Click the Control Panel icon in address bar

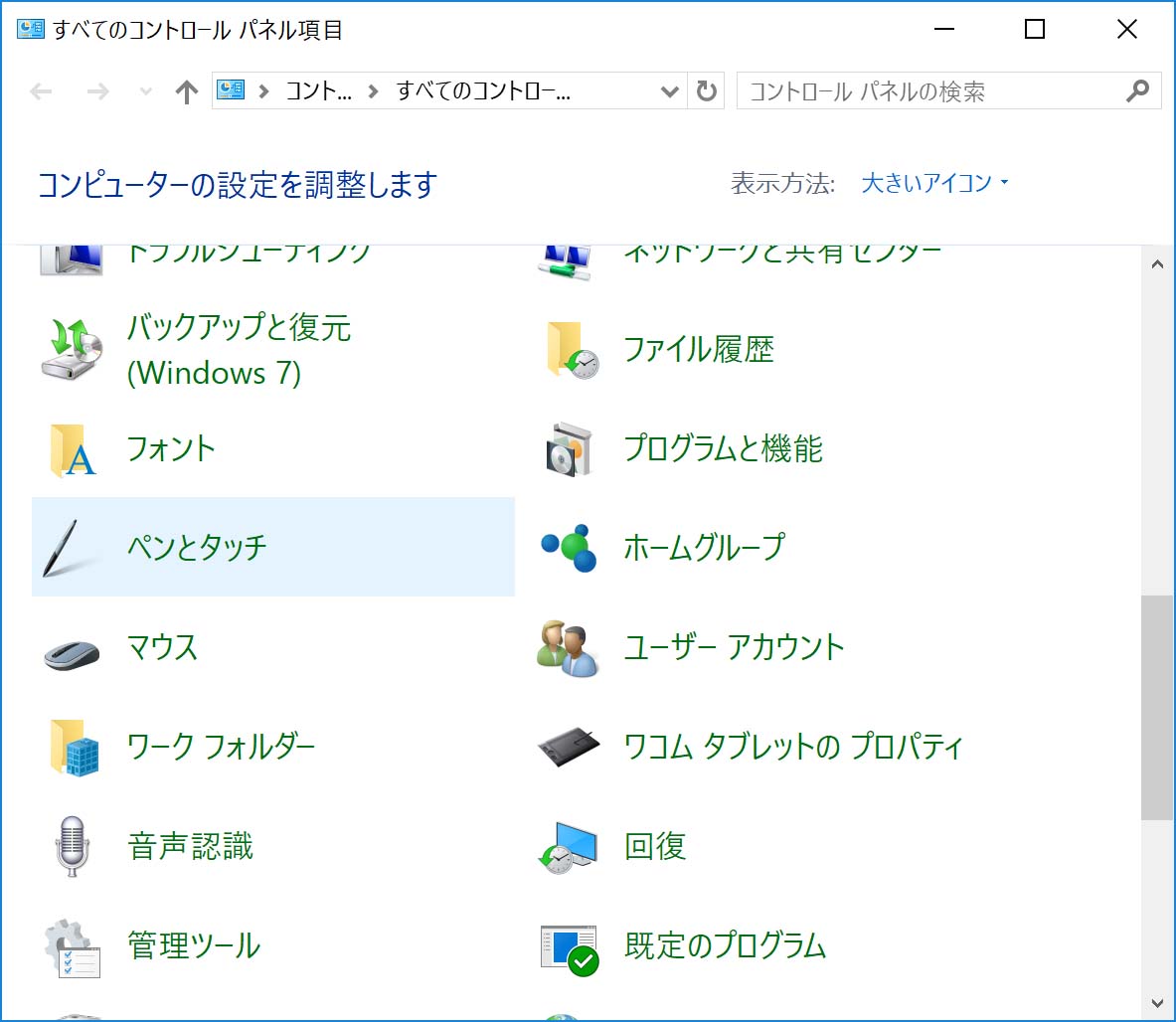231,90
